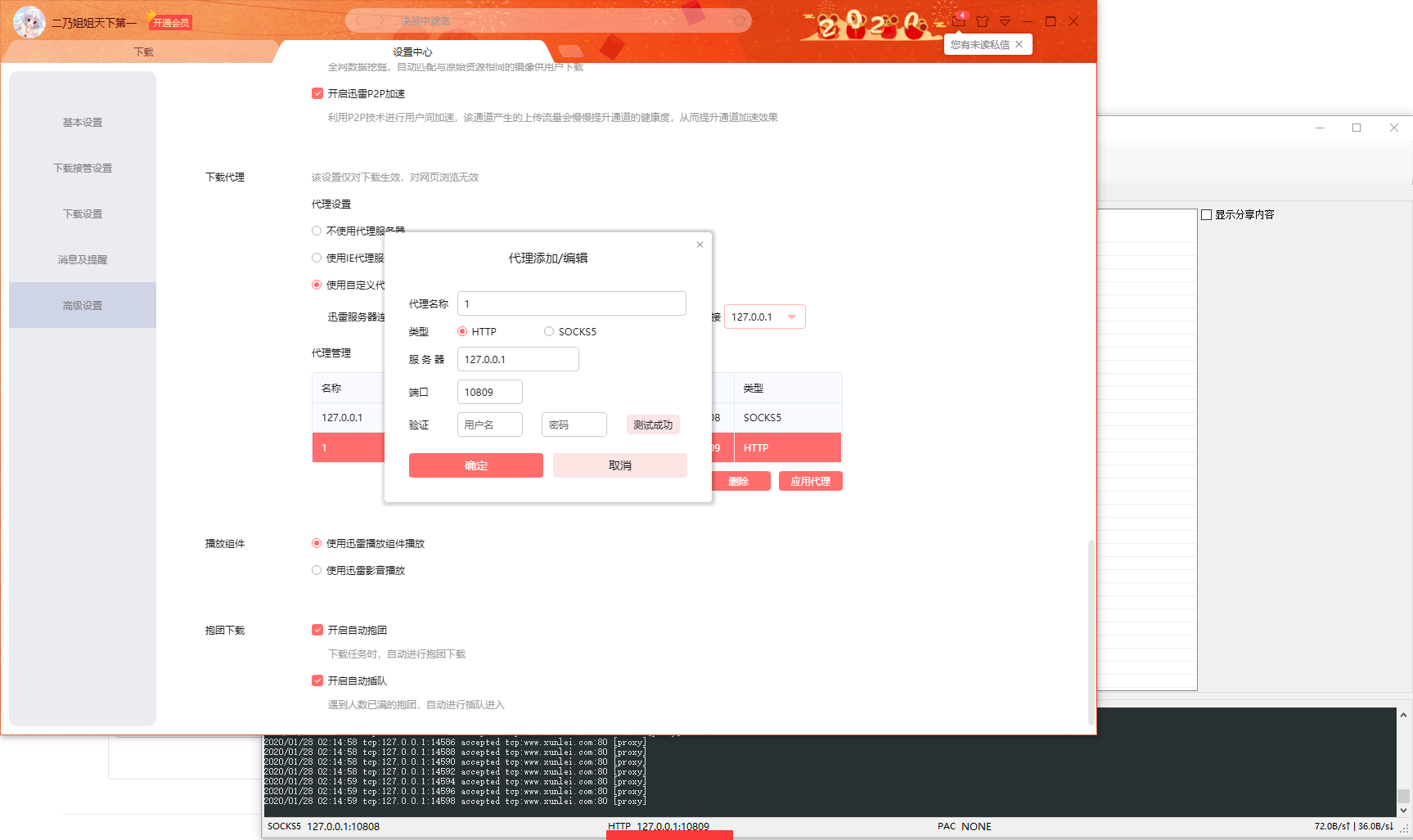Open 下载接管设置 in the sidebar
1413x840 pixels.
point(83,168)
